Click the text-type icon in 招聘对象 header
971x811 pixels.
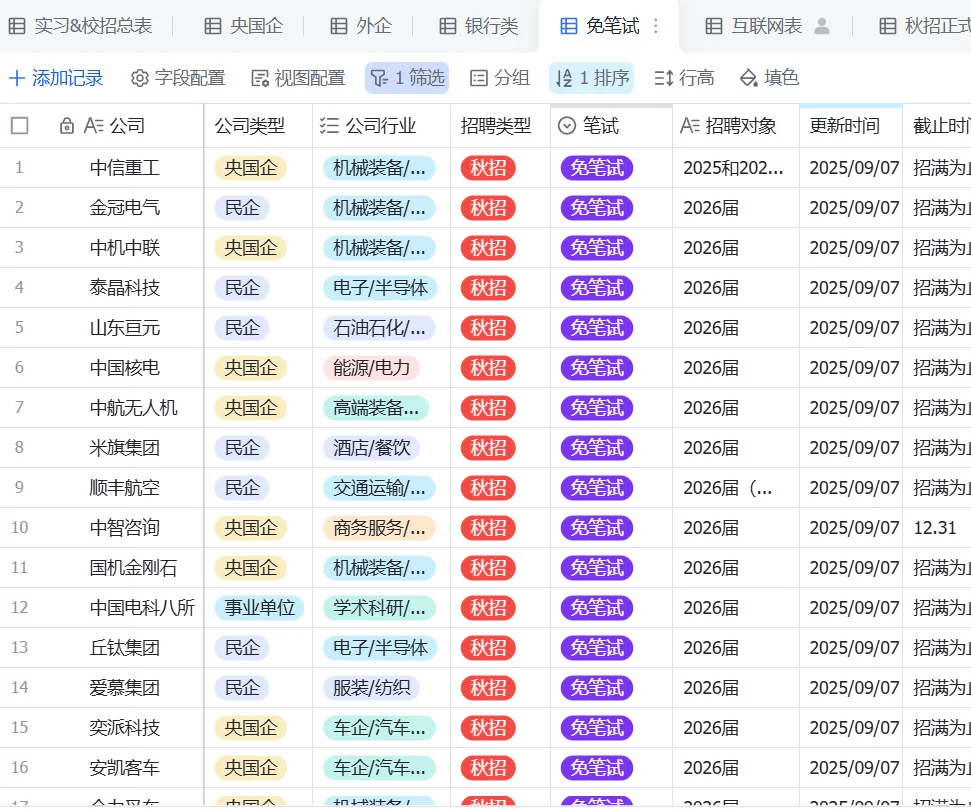point(690,126)
